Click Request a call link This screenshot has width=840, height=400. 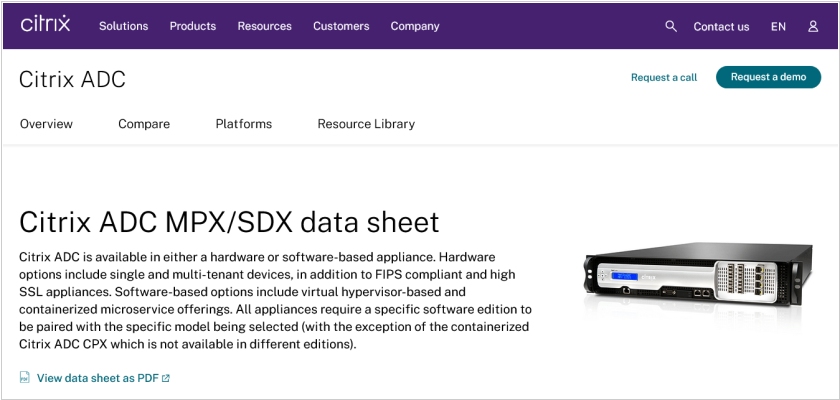(x=664, y=78)
